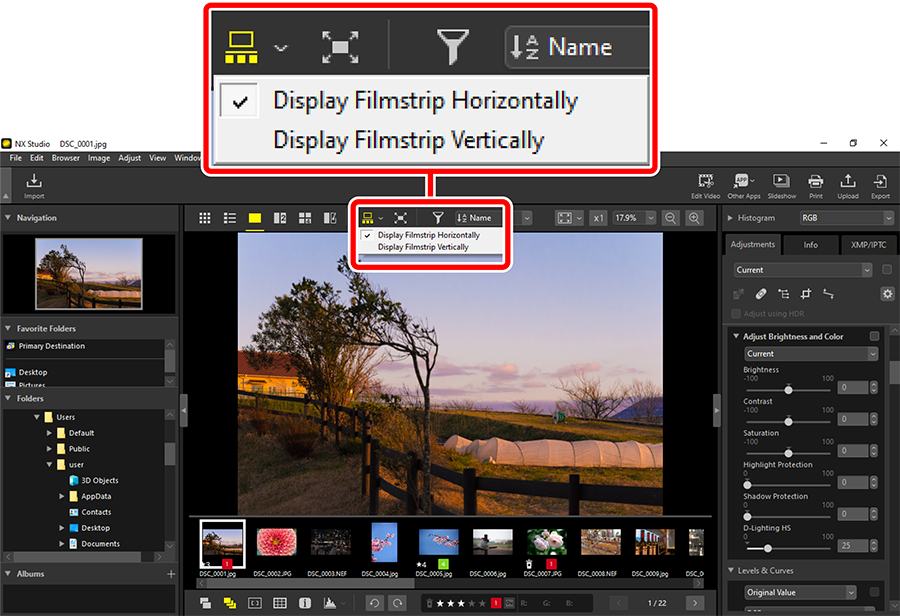This screenshot has width=900, height=616.
Task: Switch to the Info tab
Action: point(810,245)
